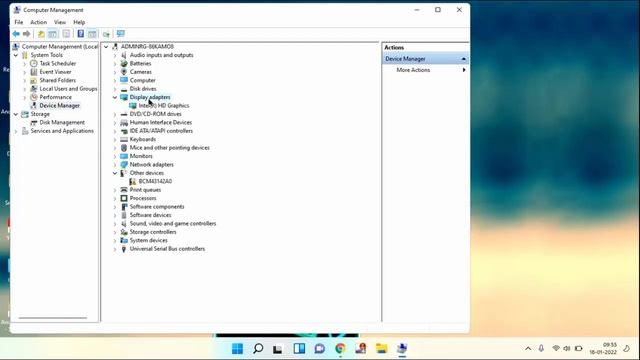The width and height of the screenshot is (640, 360).
Task: Click the Print queues category label
Action: 145,190
